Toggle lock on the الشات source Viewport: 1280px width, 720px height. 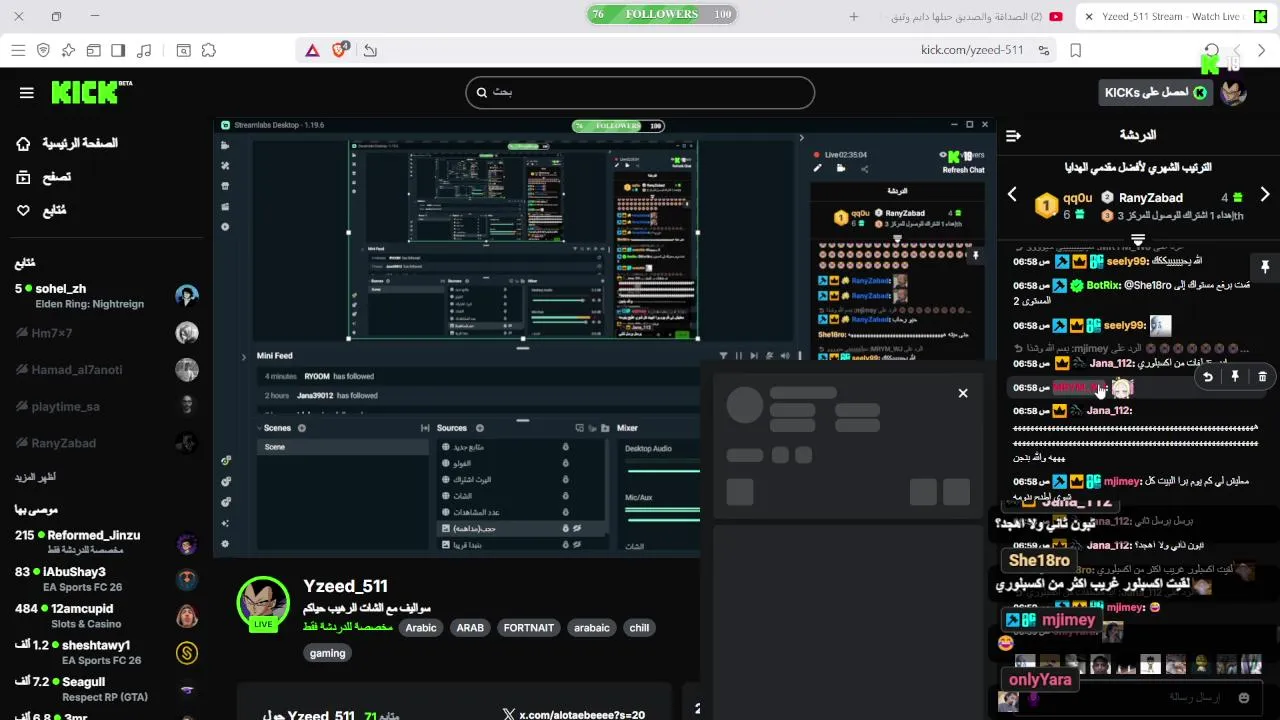point(565,496)
